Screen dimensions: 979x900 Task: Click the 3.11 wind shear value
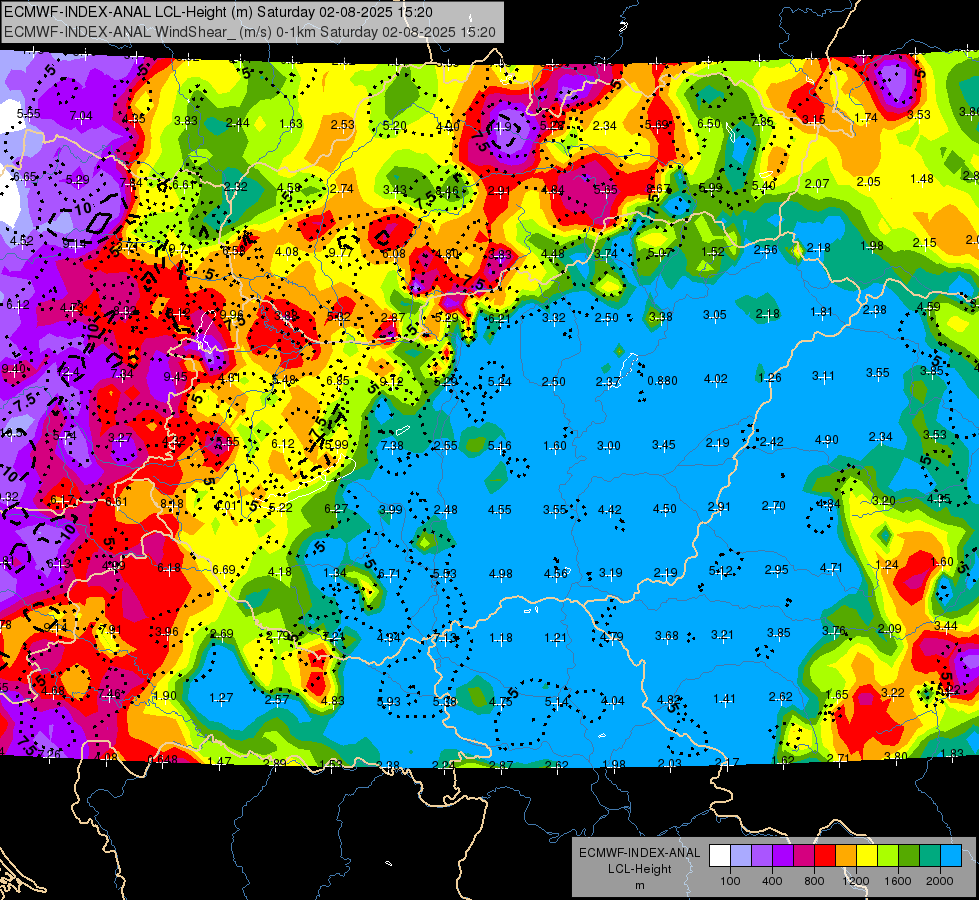click(823, 375)
